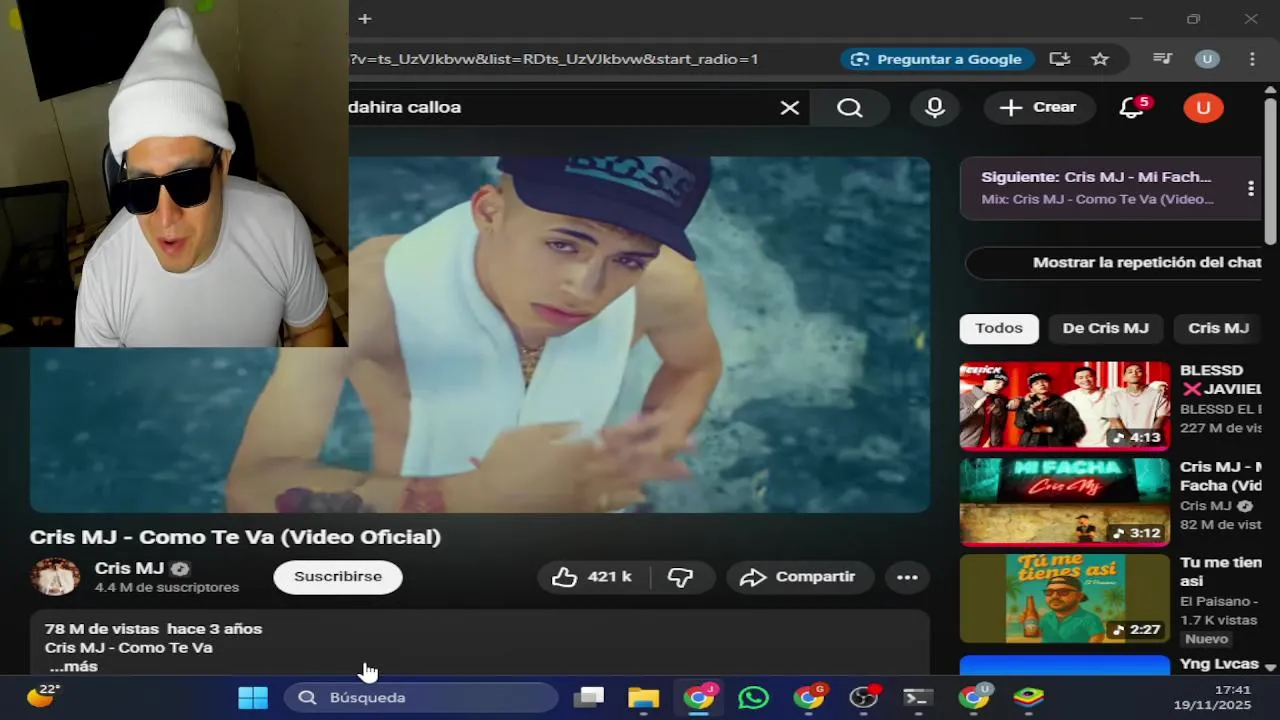Click the install app icon in address bar
The width and height of the screenshot is (1280, 720).
(1060, 59)
